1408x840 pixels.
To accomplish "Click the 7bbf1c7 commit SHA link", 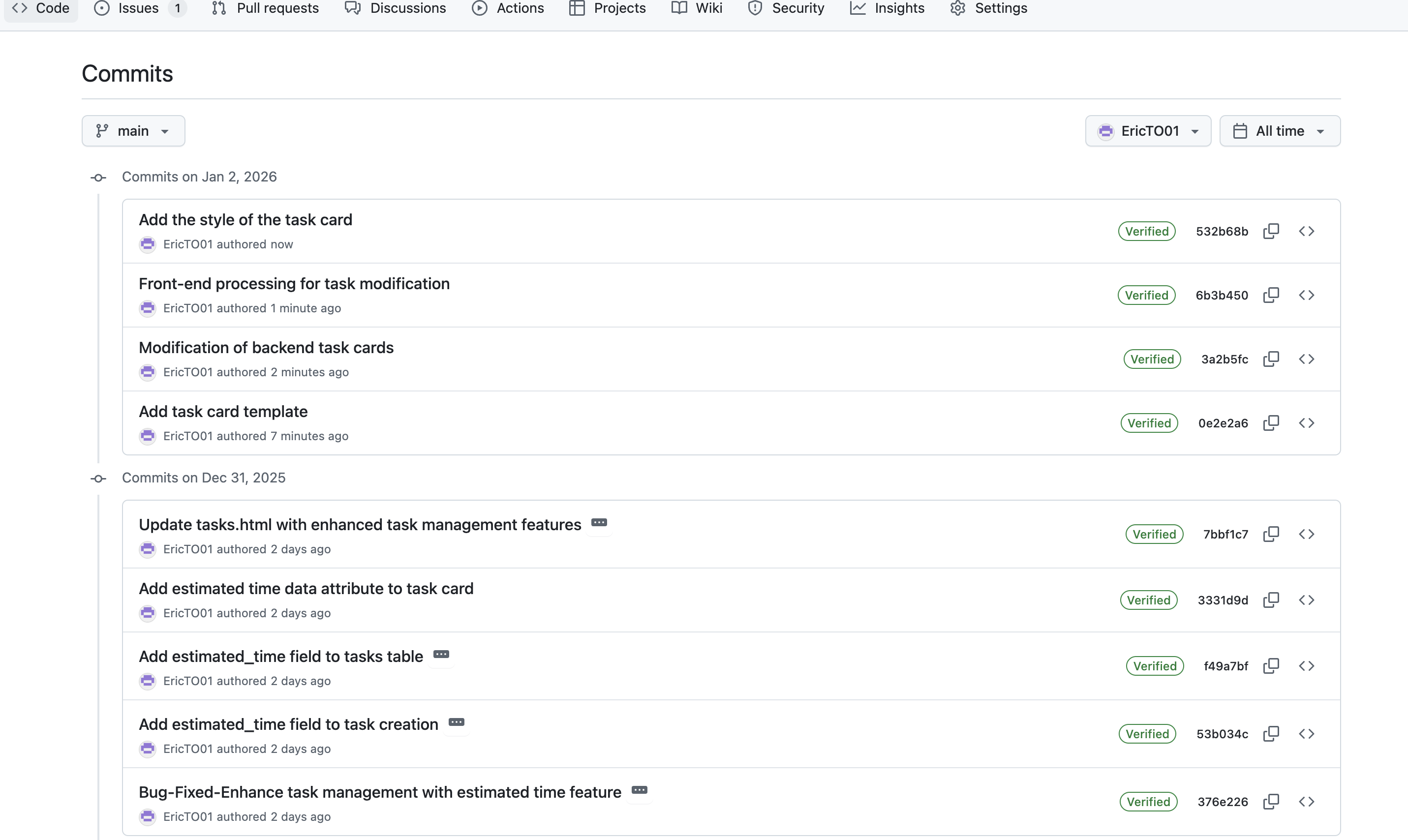I will click(1225, 534).
